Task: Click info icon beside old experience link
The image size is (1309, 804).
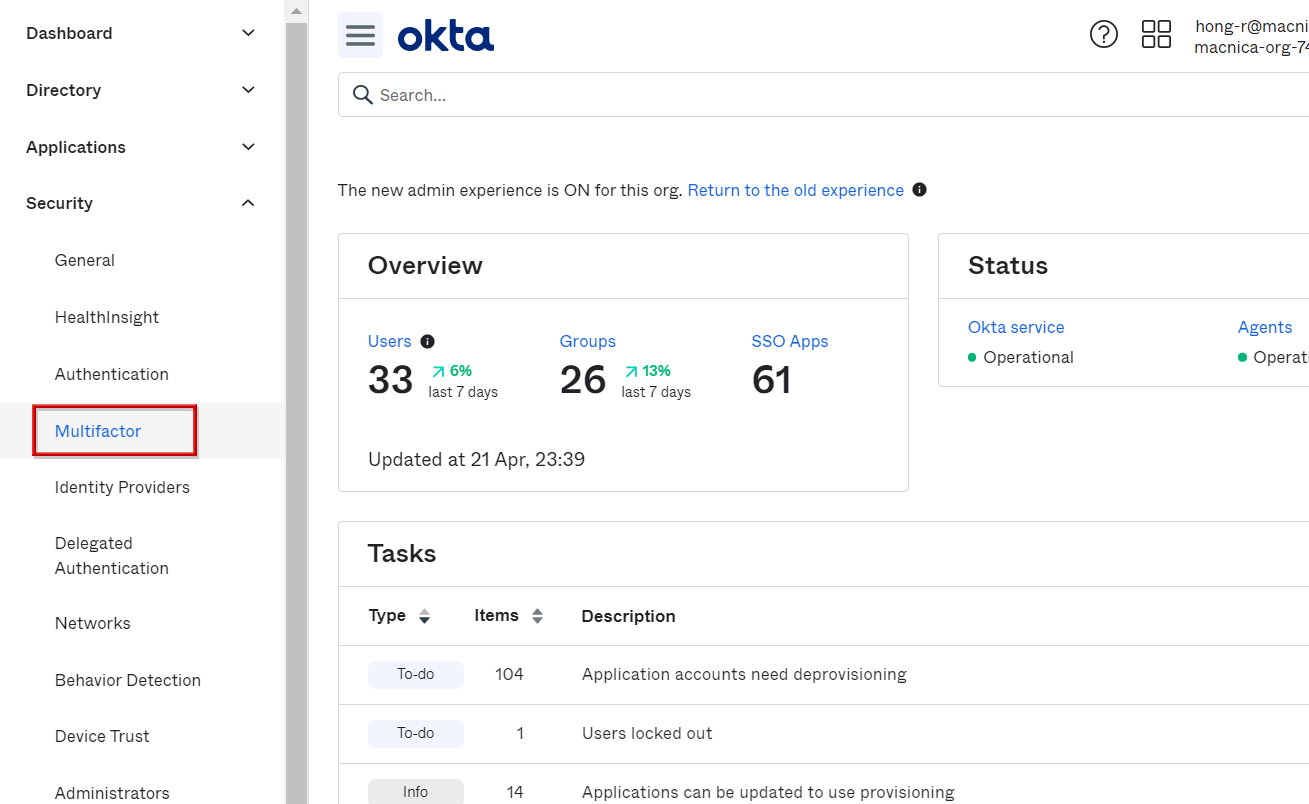Action: click(919, 190)
